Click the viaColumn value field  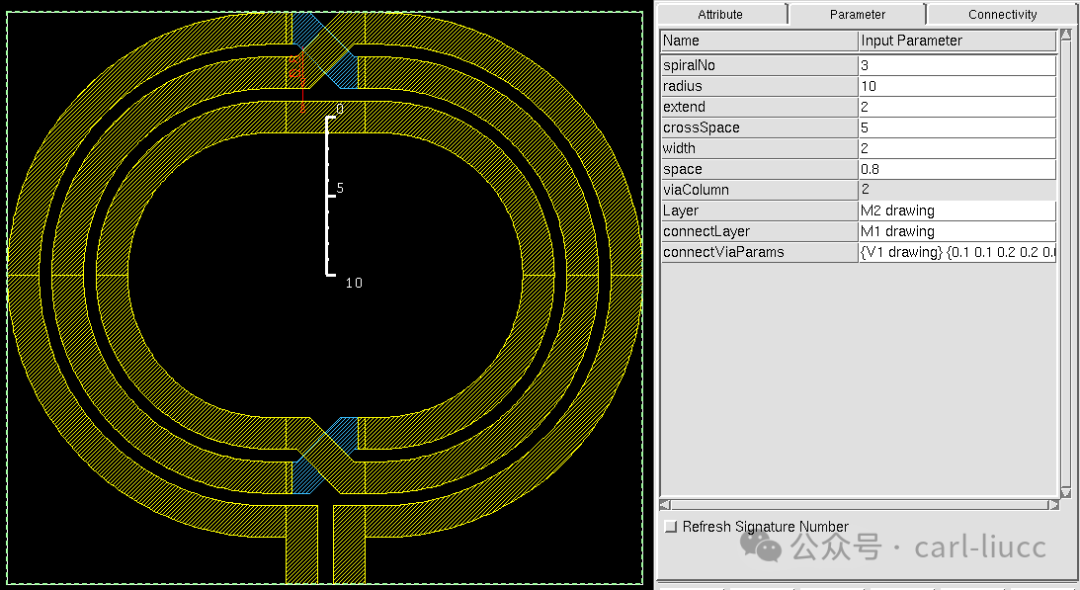tap(957, 189)
